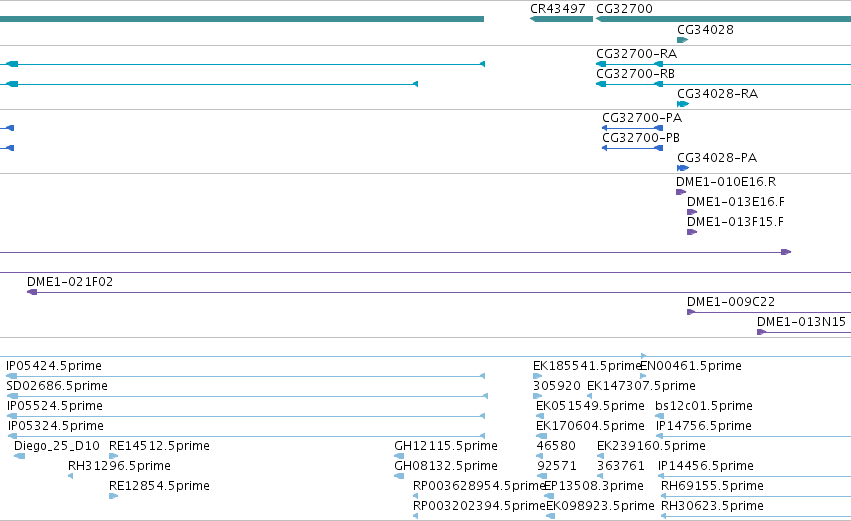Select the CG32700-PB protein feature
Image resolution: width=851 pixels, height=521 pixels.
632,148
